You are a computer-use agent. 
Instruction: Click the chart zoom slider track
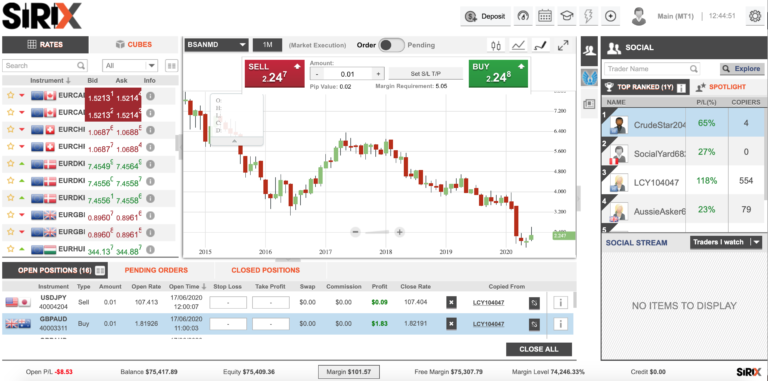click(x=377, y=232)
